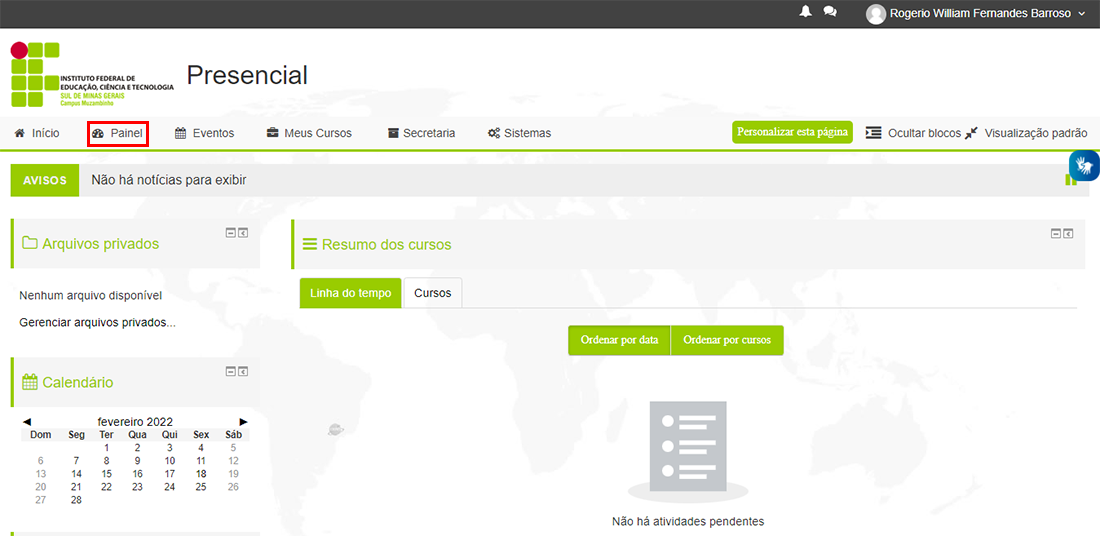Open Gerenciar arquivos privados link
Screen dimensions: 1100x536
click(98, 323)
